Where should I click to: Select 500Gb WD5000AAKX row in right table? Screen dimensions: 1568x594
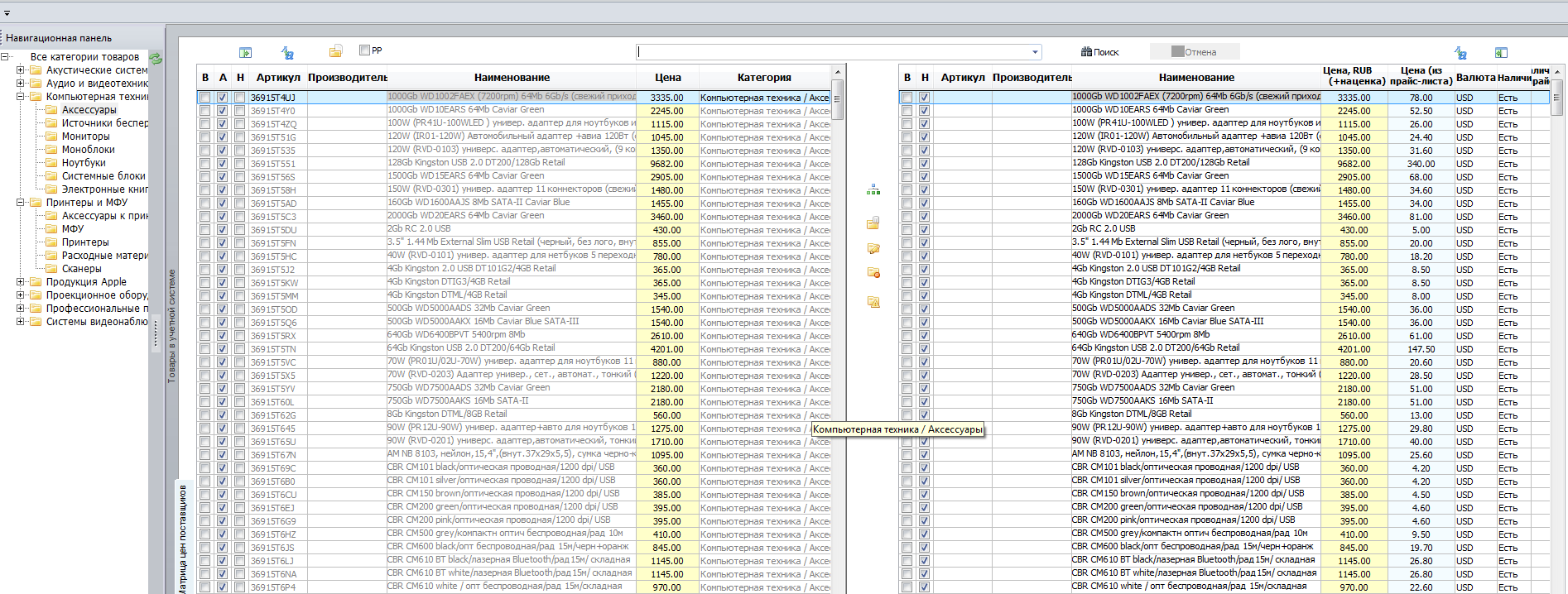1224,323
